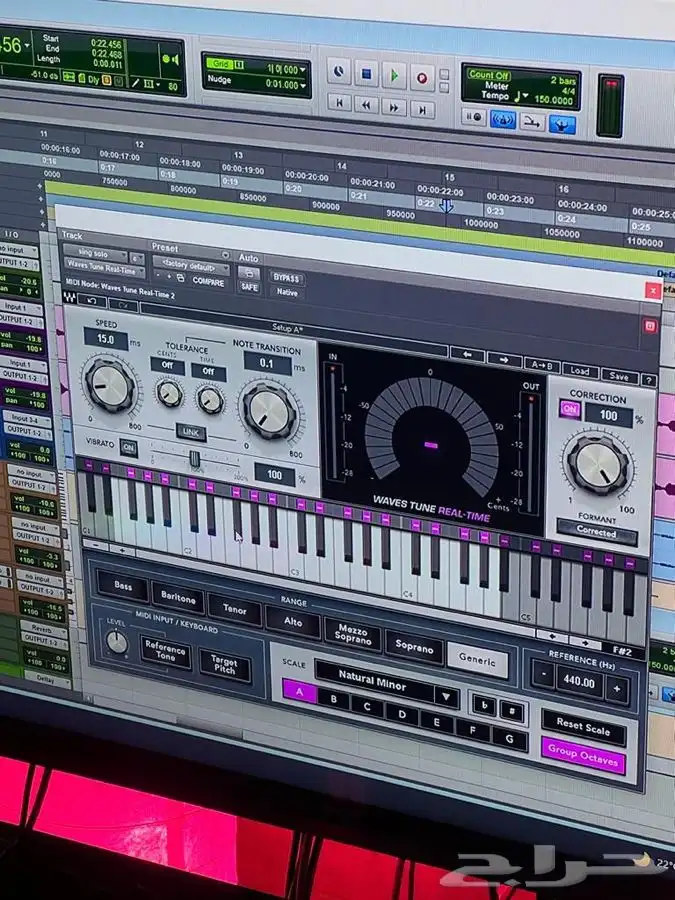Click the Fast Forward transport icon
The height and width of the screenshot is (900, 675).
(x=394, y=107)
